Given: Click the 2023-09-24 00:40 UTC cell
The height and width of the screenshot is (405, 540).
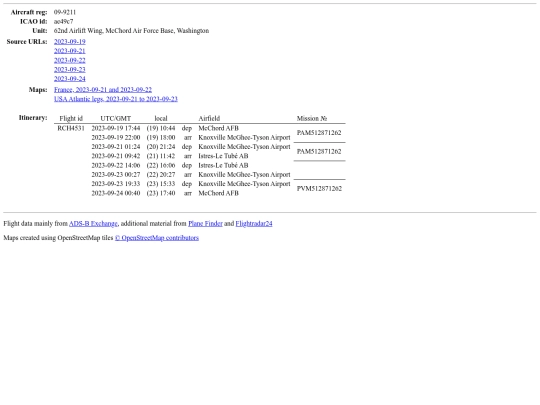Looking at the screenshot, I should pyautogui.click(x=116, y=193).
